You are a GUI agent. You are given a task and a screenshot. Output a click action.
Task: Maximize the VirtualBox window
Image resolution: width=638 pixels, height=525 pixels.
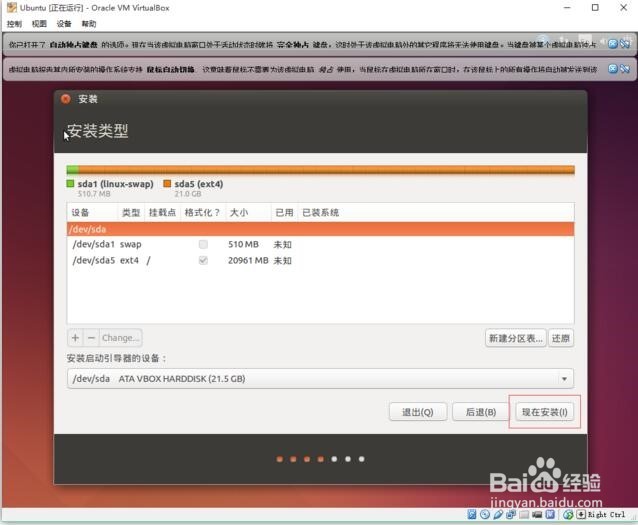tap(595, 7)
